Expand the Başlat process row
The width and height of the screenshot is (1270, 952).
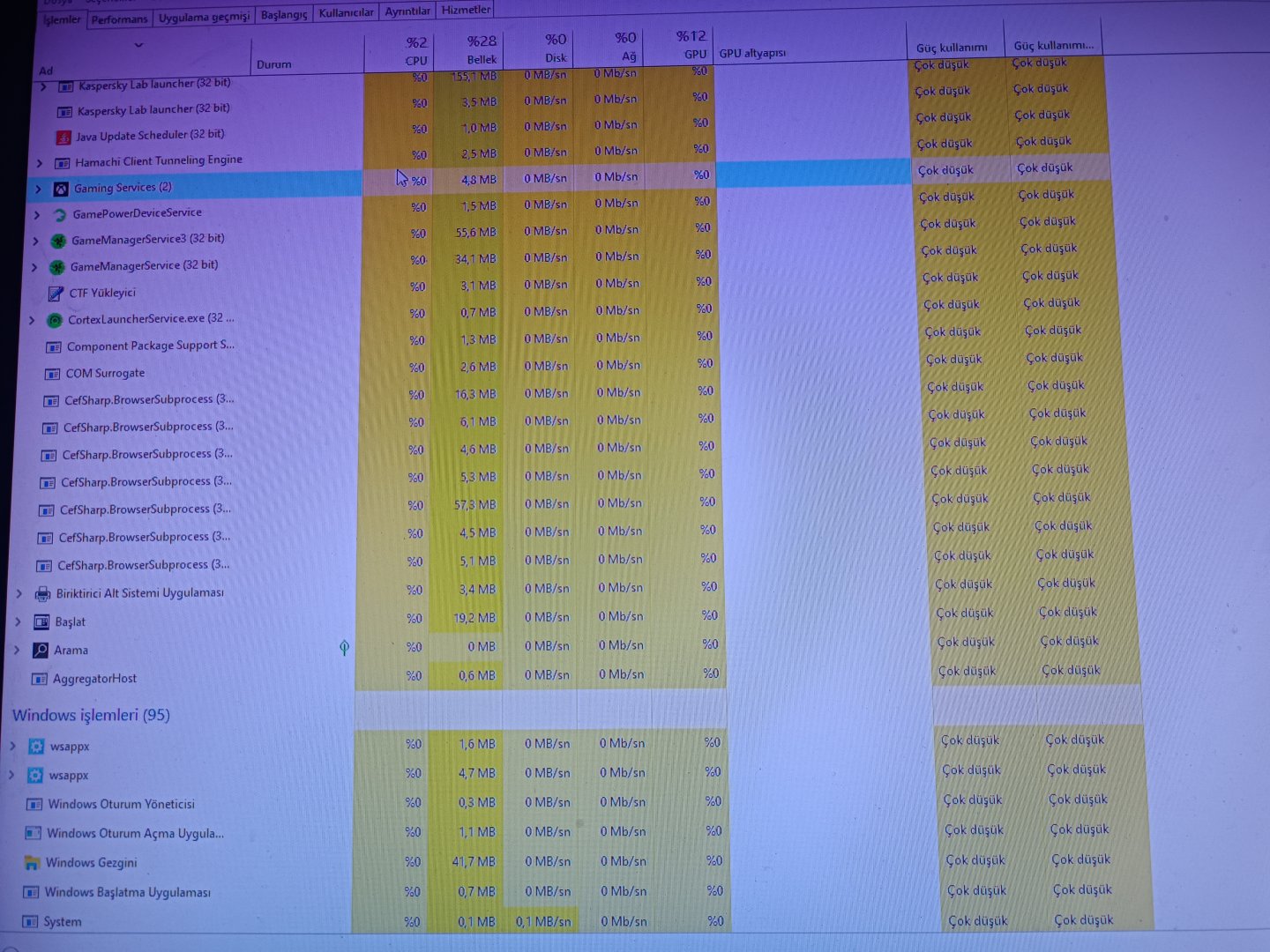coord(18,622)
